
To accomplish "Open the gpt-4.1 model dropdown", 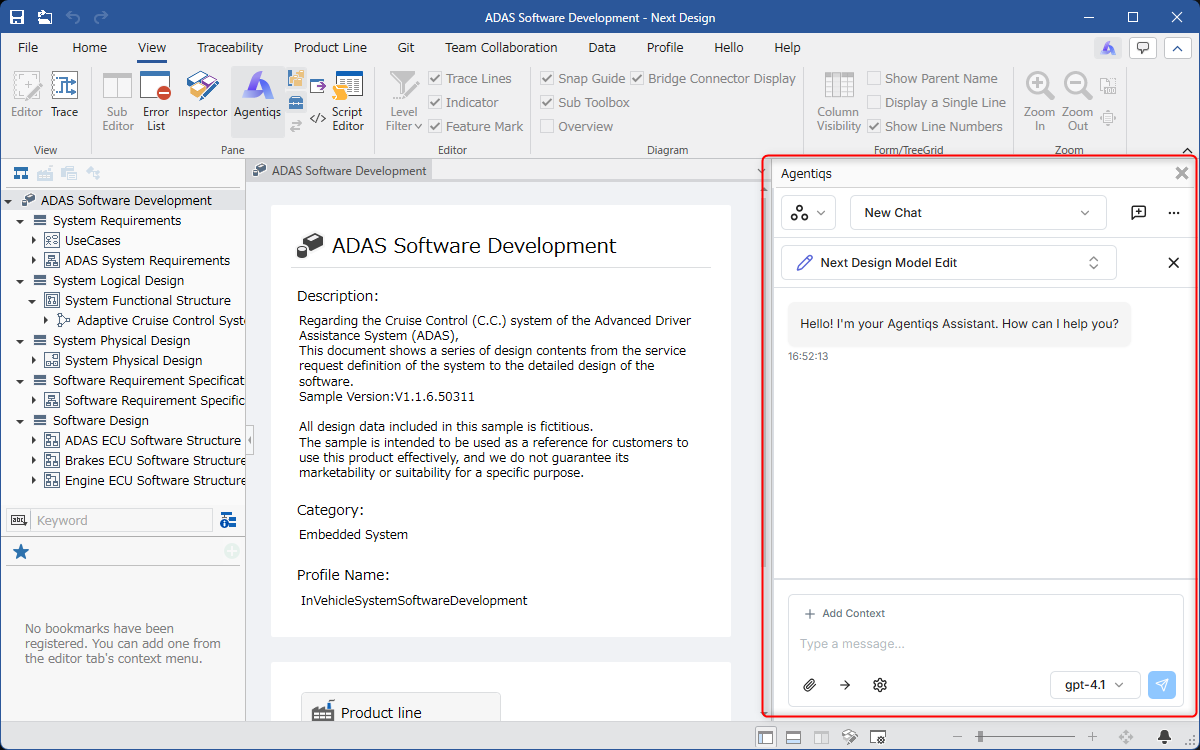I will click(x=1095, y=685).
